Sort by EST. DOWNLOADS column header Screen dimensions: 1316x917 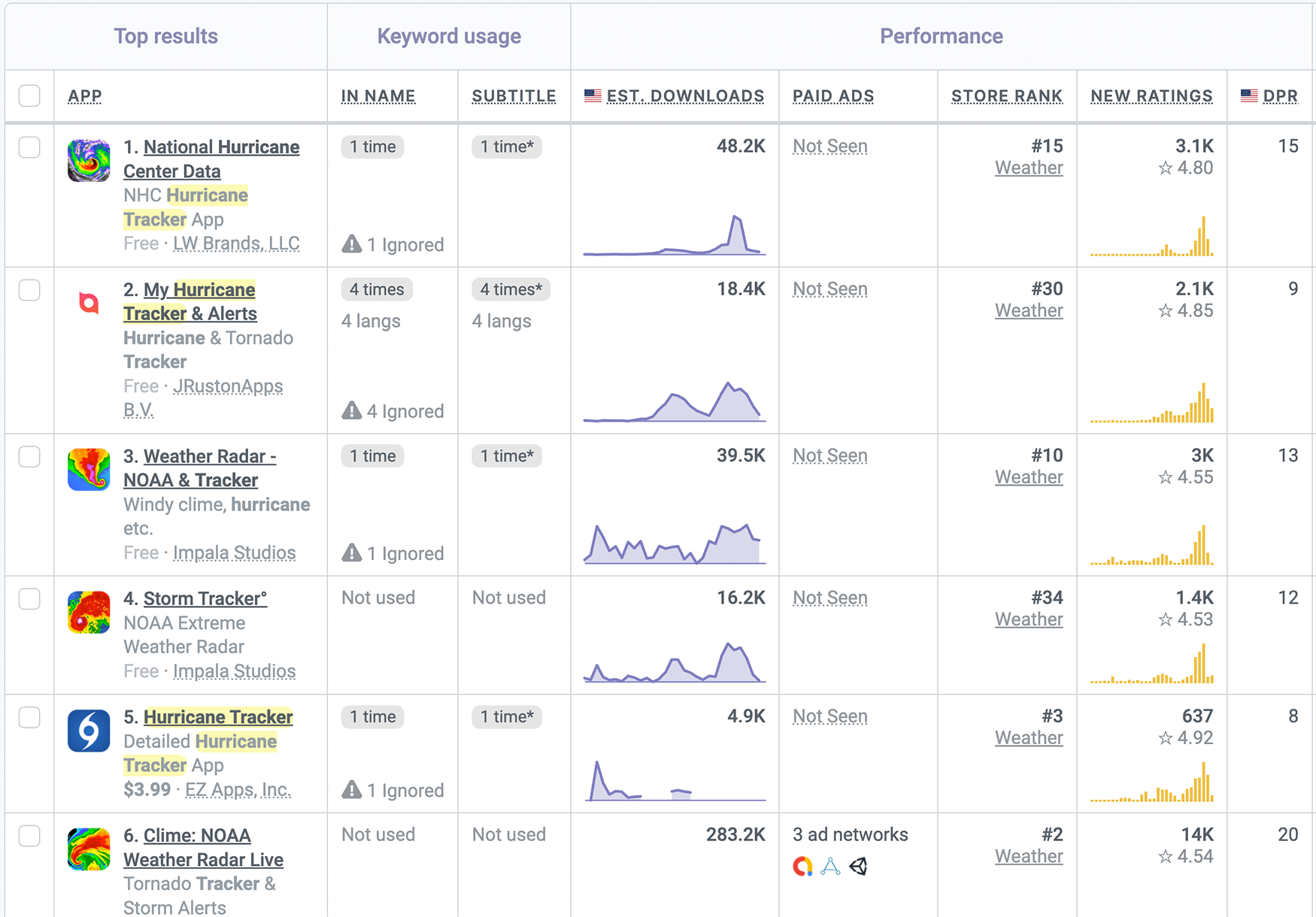pos(685,96)
